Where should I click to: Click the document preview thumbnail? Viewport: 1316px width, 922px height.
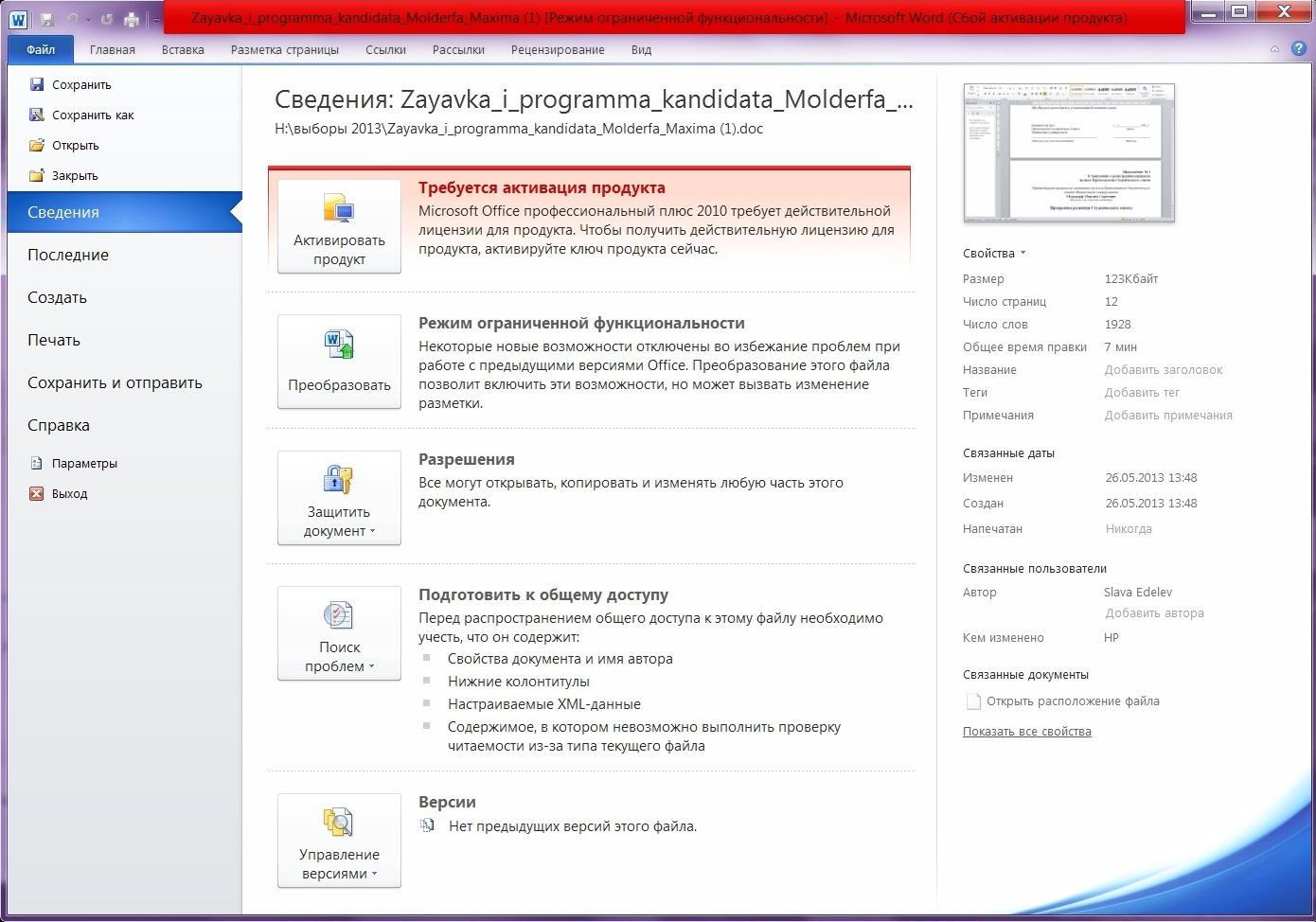coord(1069,152)
